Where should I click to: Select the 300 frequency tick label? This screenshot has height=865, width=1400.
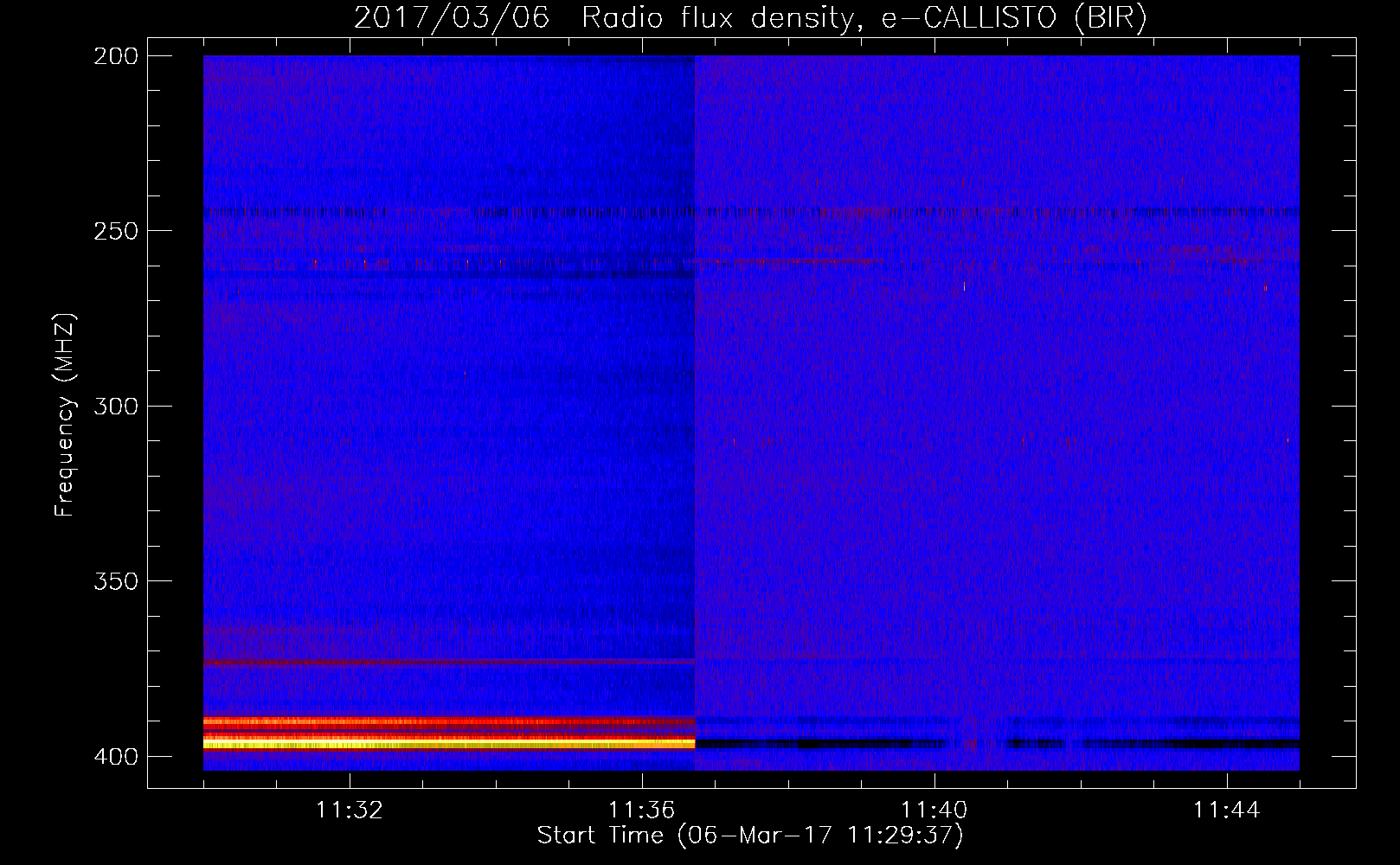pyautogui.click(x=116, y=407)
